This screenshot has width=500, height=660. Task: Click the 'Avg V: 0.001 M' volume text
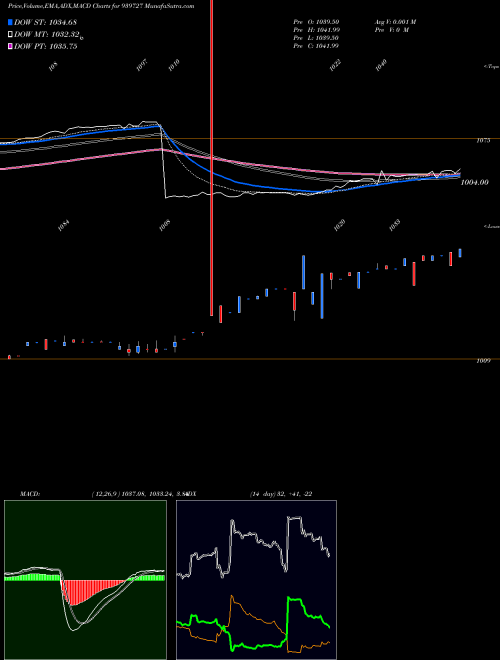click(x=395, y=22)
